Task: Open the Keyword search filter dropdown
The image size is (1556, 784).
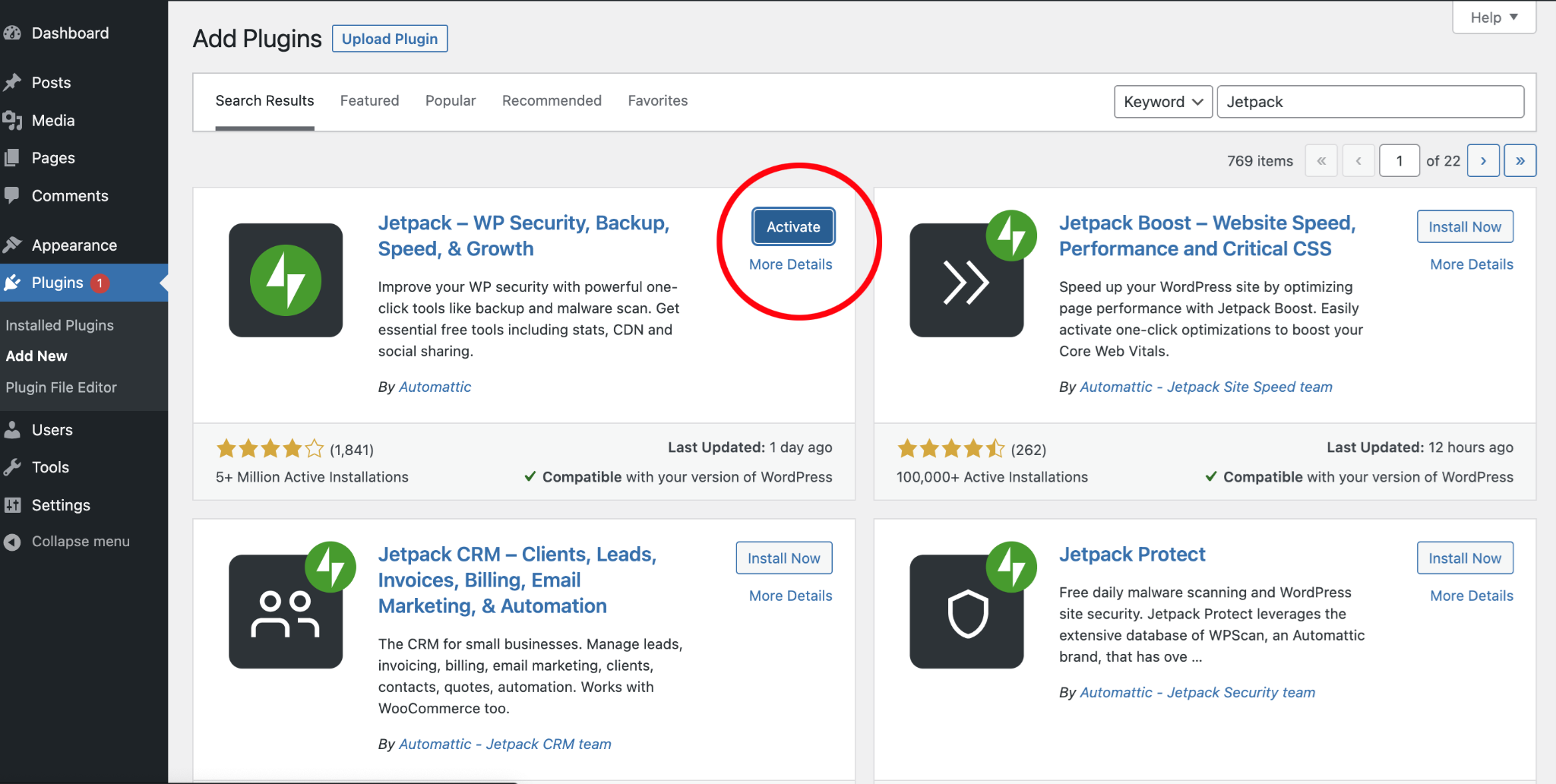Action: pyautogui.click(x=1162, y=101)
